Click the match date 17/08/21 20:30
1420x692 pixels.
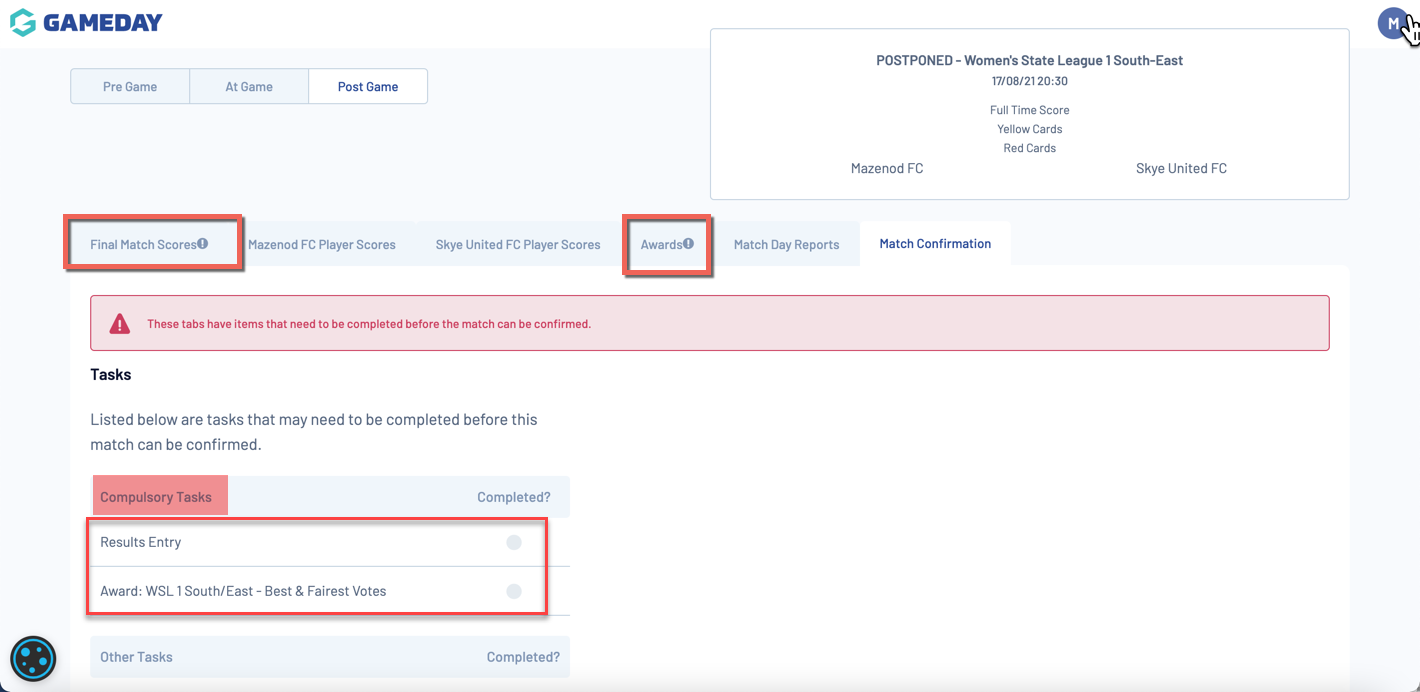(x=1029, y=81)
